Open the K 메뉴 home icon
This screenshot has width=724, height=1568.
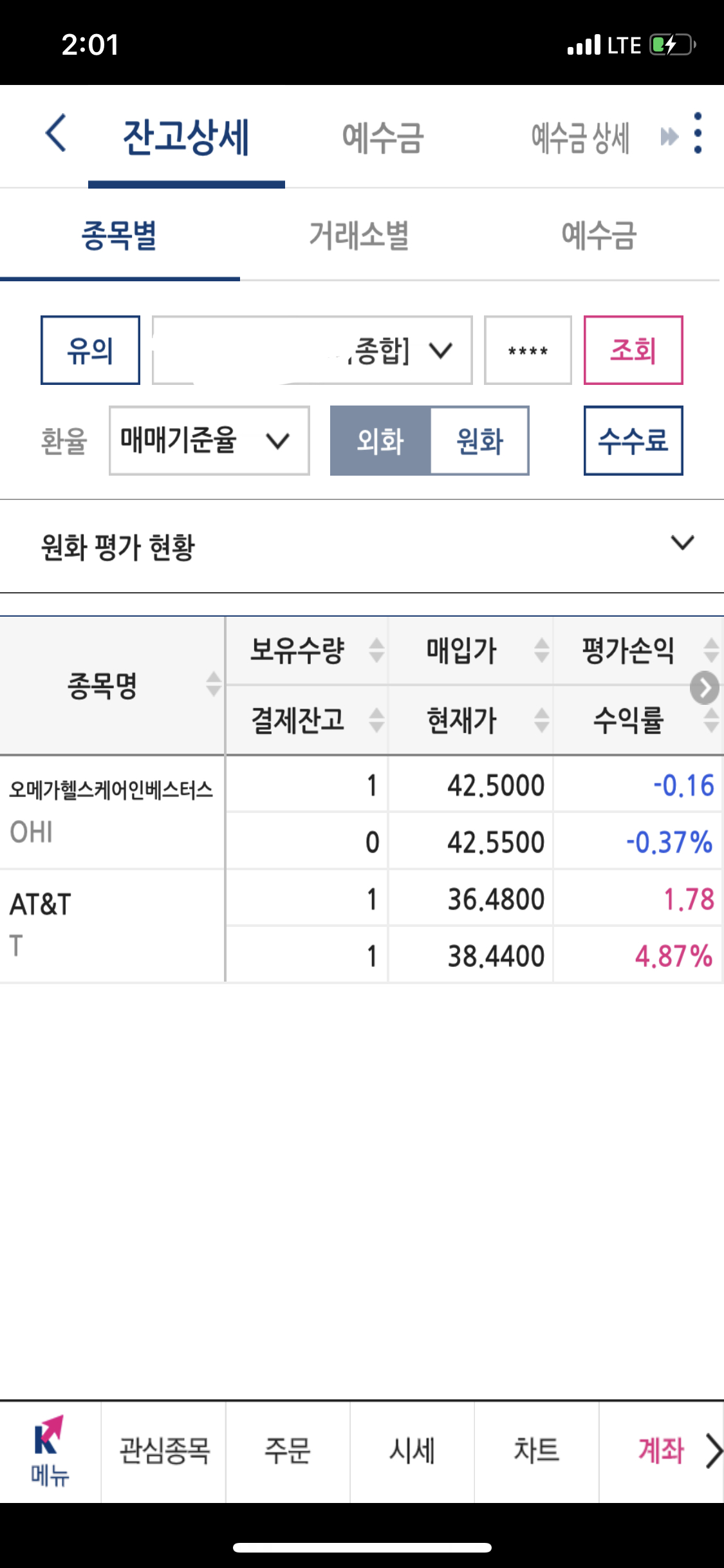[50, 1451]
